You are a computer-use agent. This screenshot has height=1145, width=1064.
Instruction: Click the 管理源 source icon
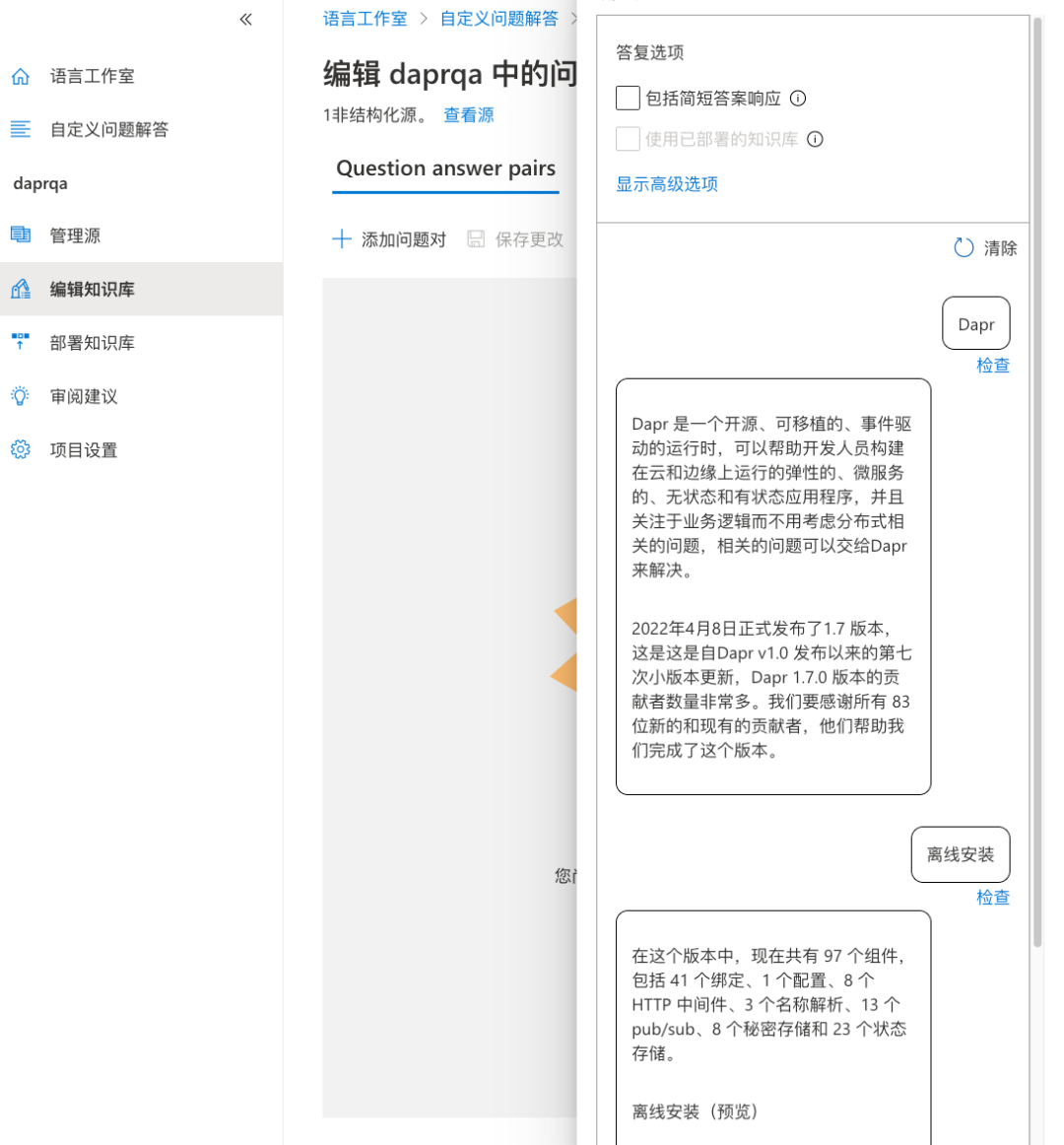tap(21, 236)
